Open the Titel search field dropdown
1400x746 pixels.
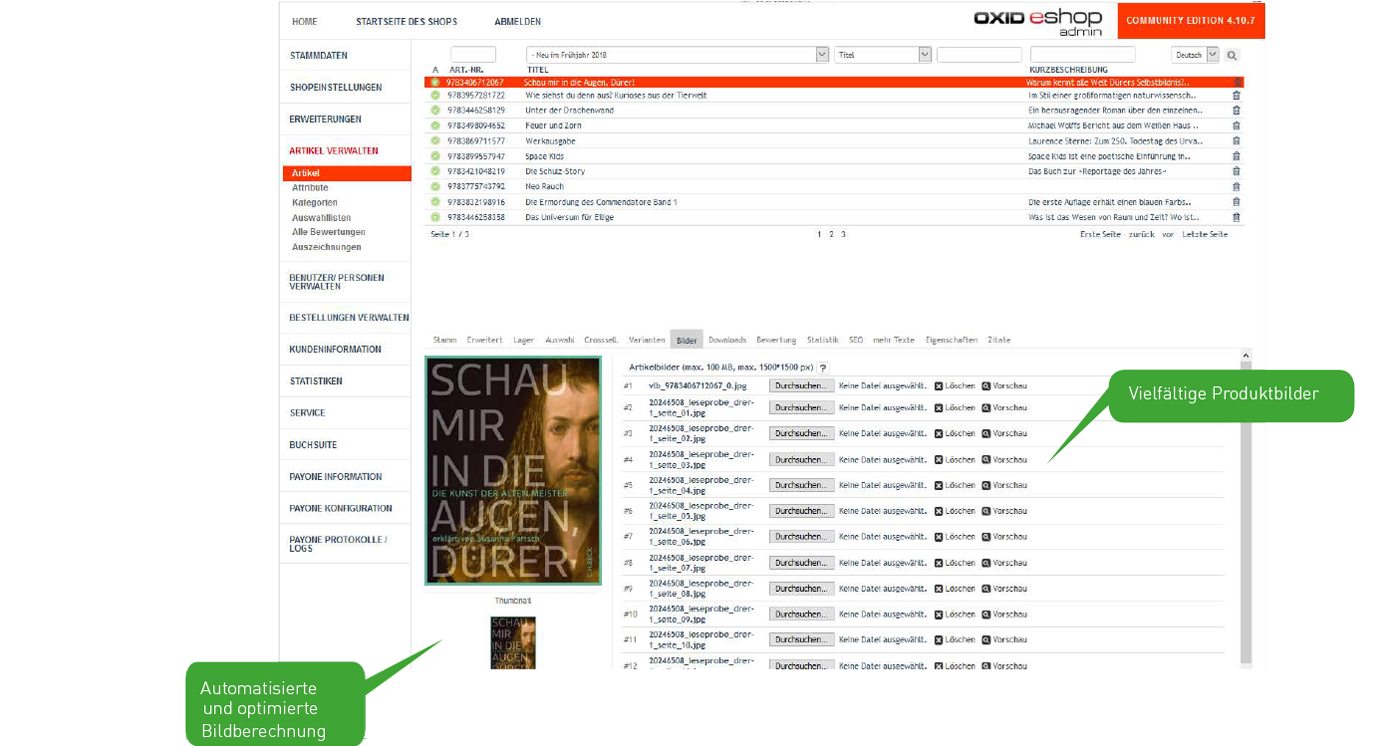(883, 55)
